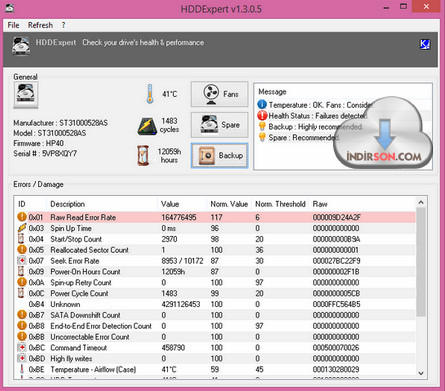
Task: Select the Command Timeout row
Action: pos(215,348)
